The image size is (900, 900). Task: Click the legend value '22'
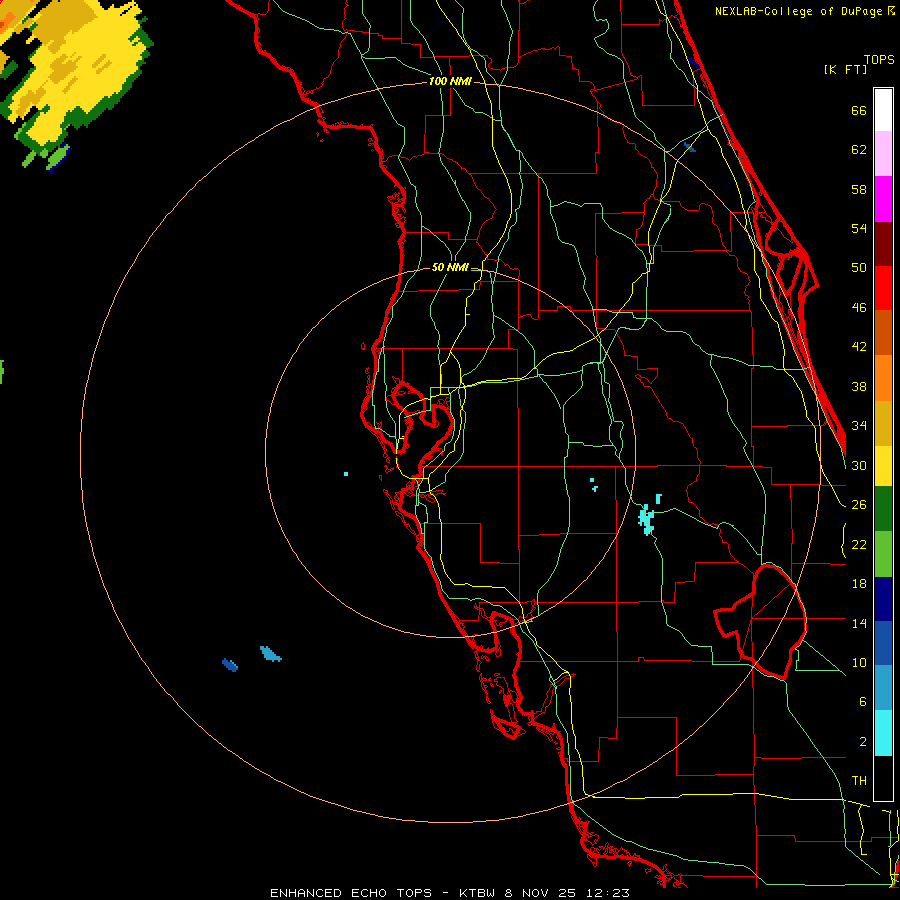859,545
